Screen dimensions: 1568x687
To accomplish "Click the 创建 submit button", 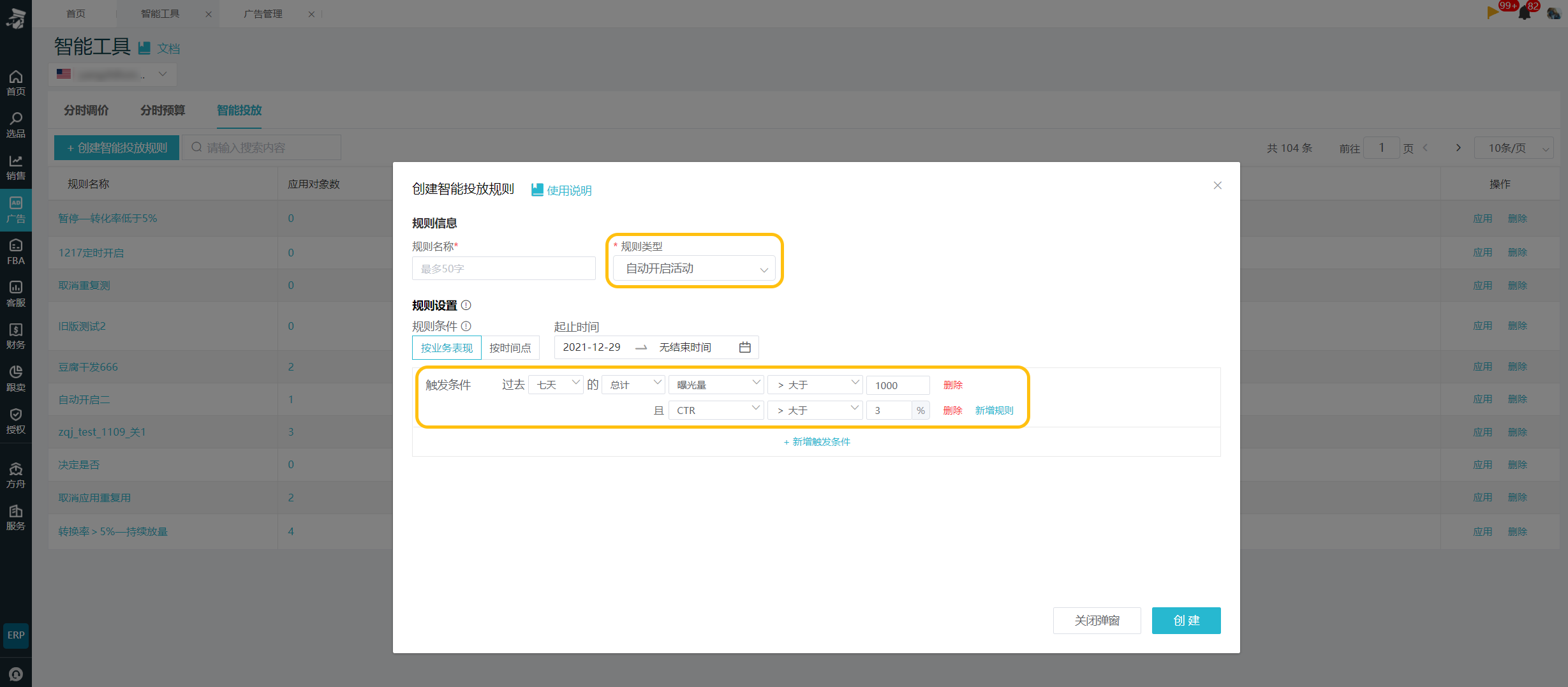I will (x=1186, y=621).
